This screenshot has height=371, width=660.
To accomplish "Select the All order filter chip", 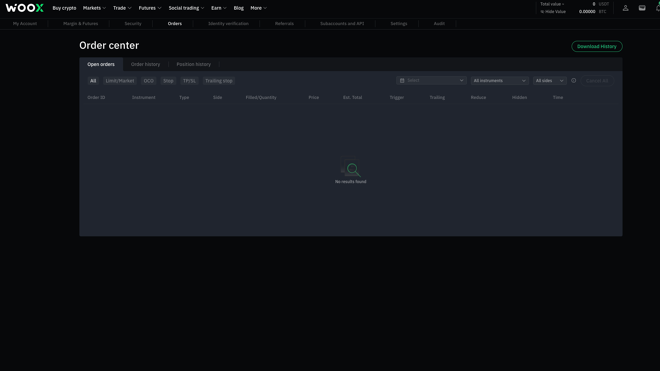I will 93,81.
